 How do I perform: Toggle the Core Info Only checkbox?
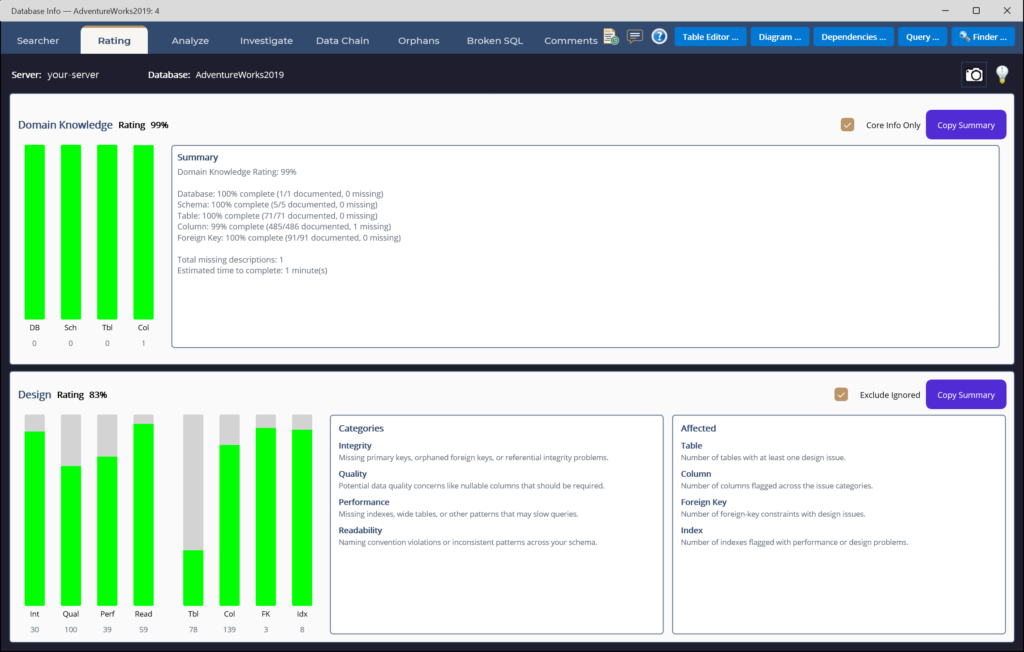(x=847, y=125)
